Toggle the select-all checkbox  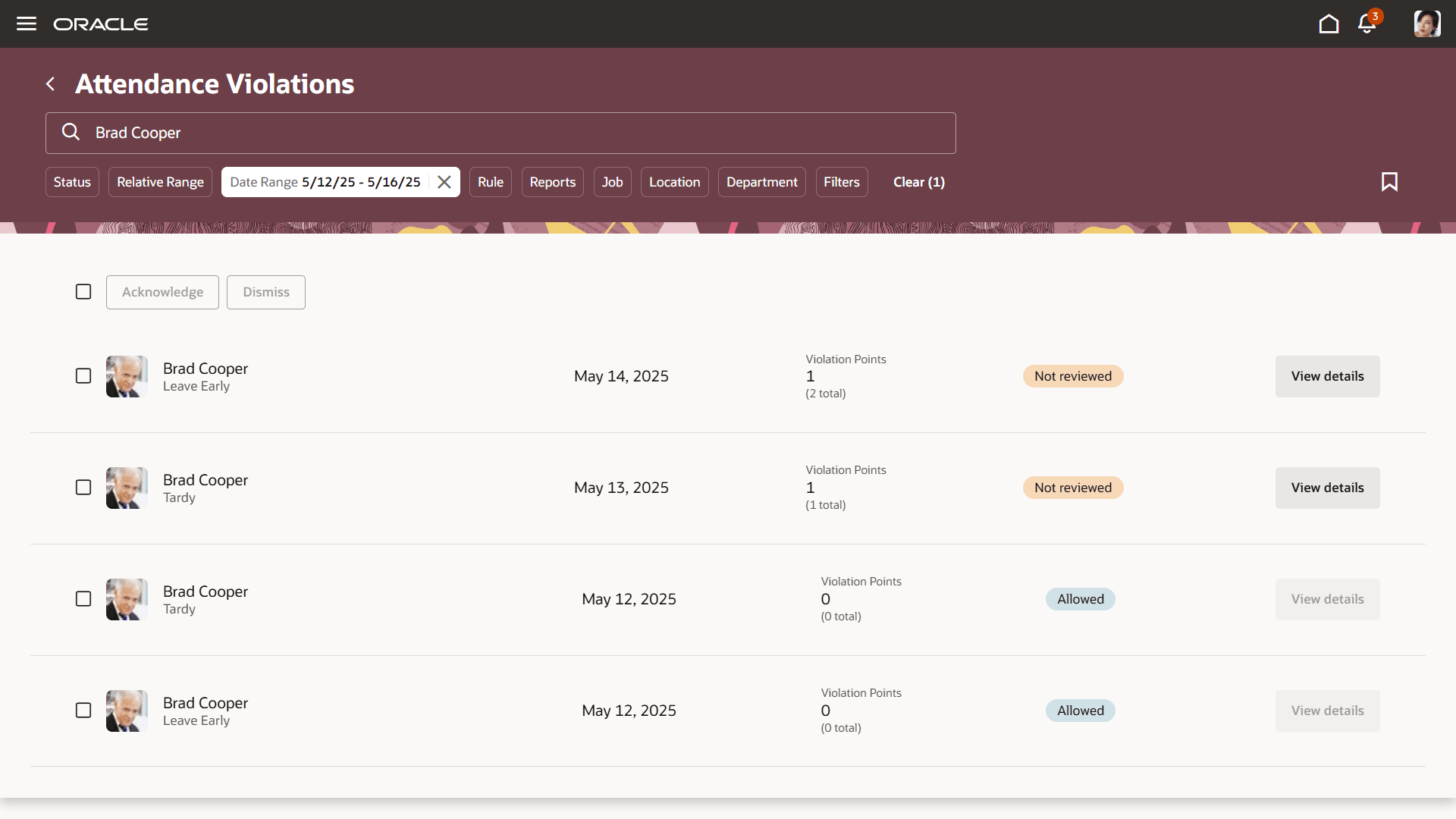(83, 292)
